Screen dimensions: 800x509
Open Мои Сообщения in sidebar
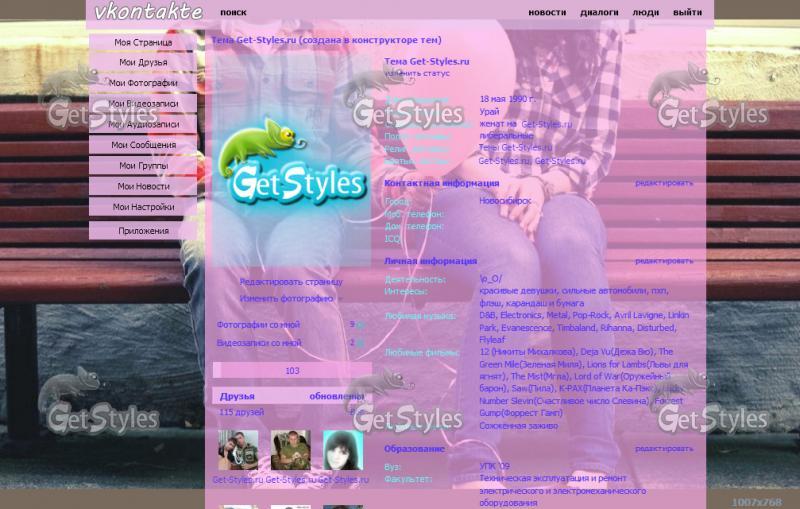point(143,145)
